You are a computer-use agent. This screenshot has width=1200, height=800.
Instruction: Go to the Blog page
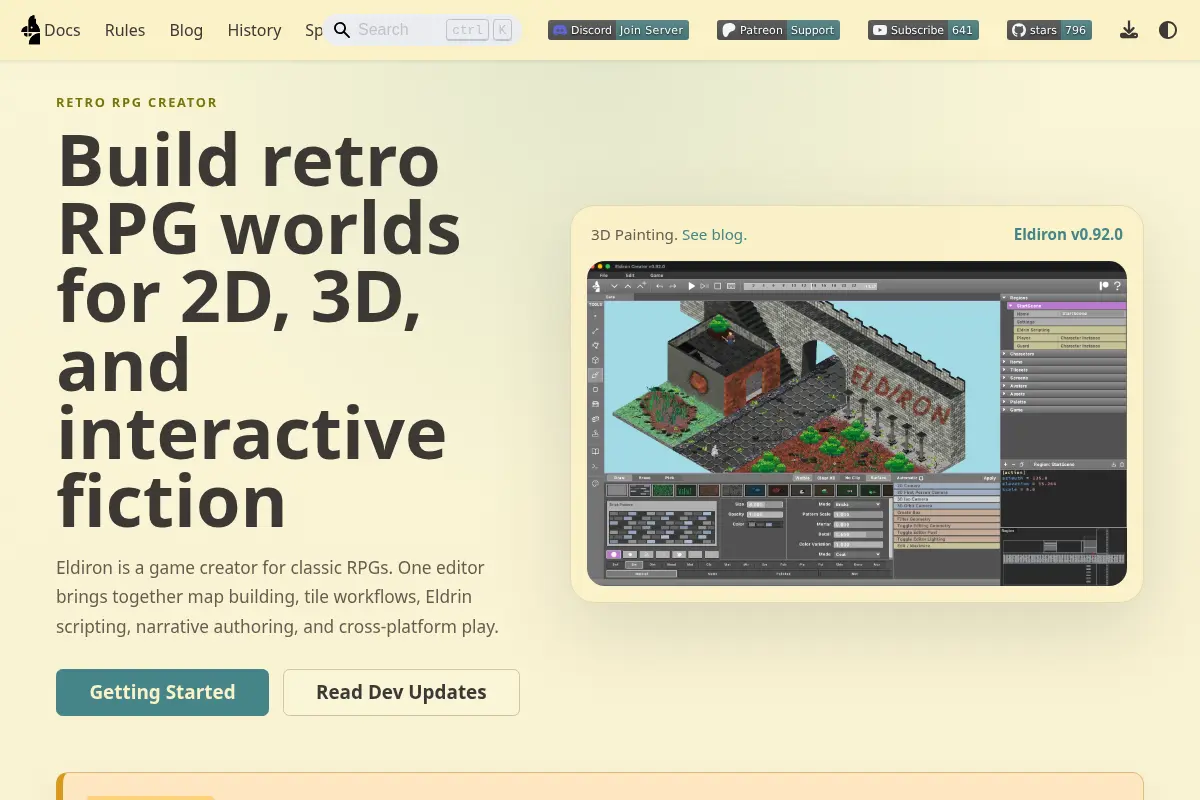pos(186,30)
